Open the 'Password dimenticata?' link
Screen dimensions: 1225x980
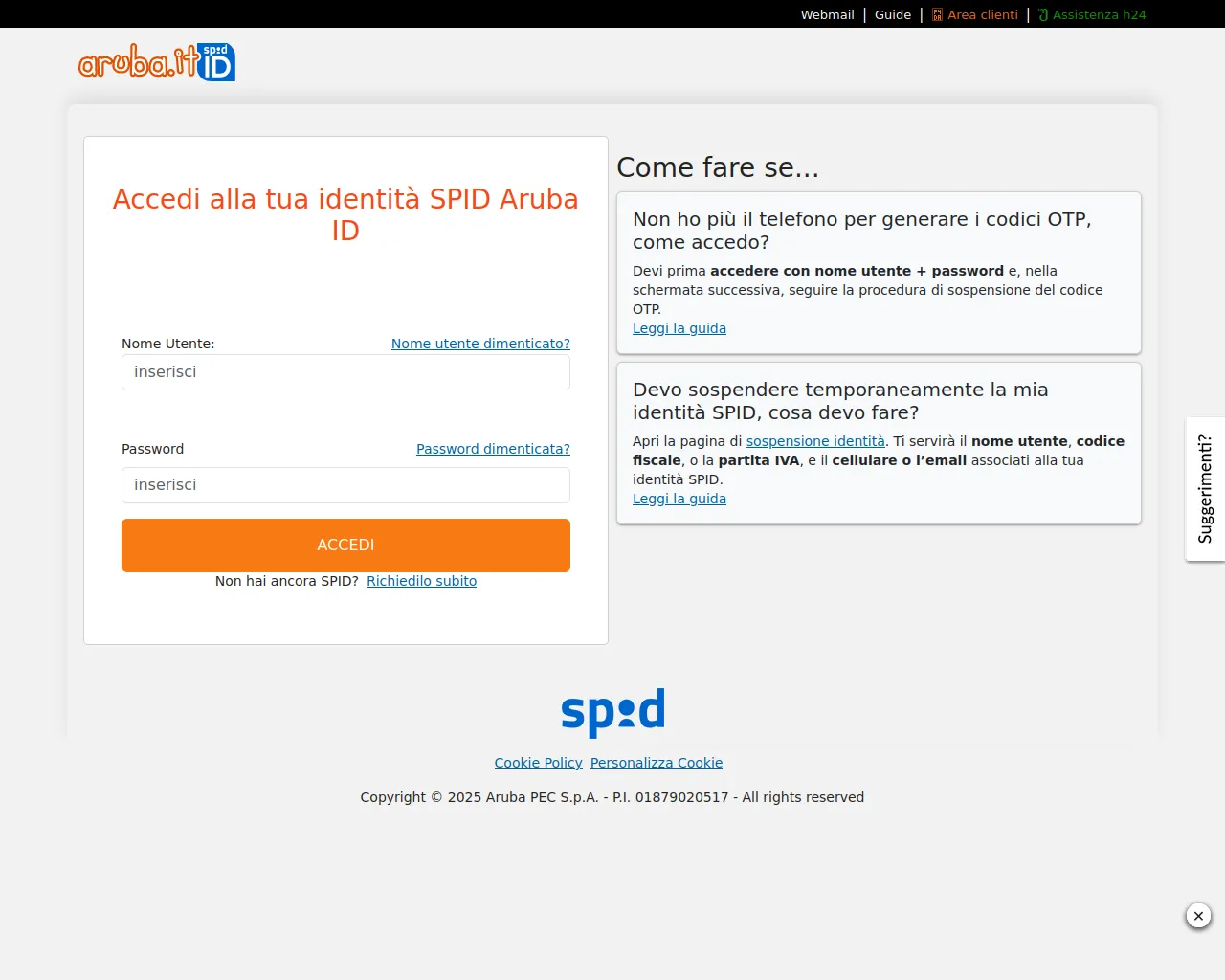(493, 449)
